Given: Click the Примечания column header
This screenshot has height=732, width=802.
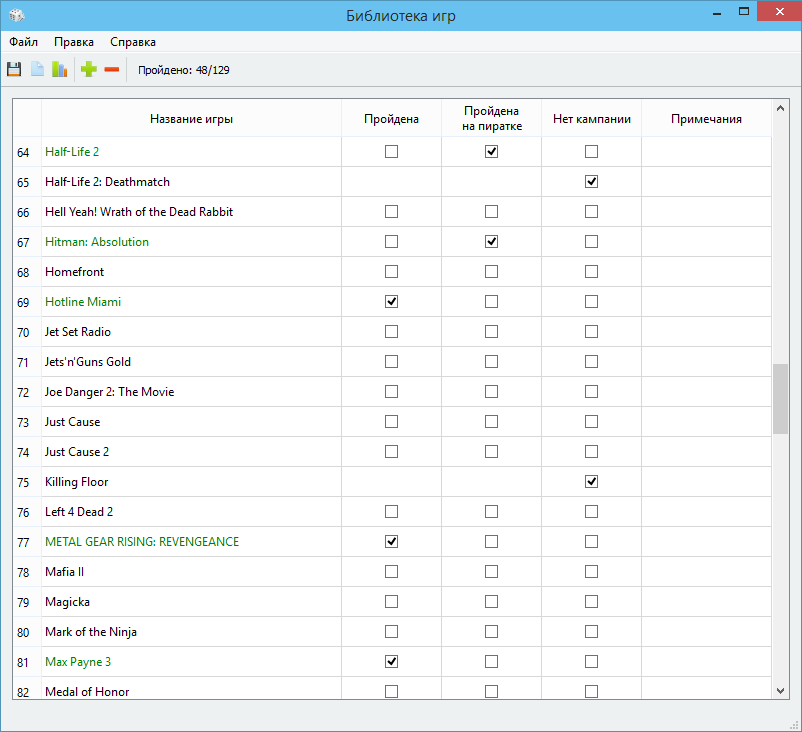Looking at the screenshot, I should [x=706, y=119].
